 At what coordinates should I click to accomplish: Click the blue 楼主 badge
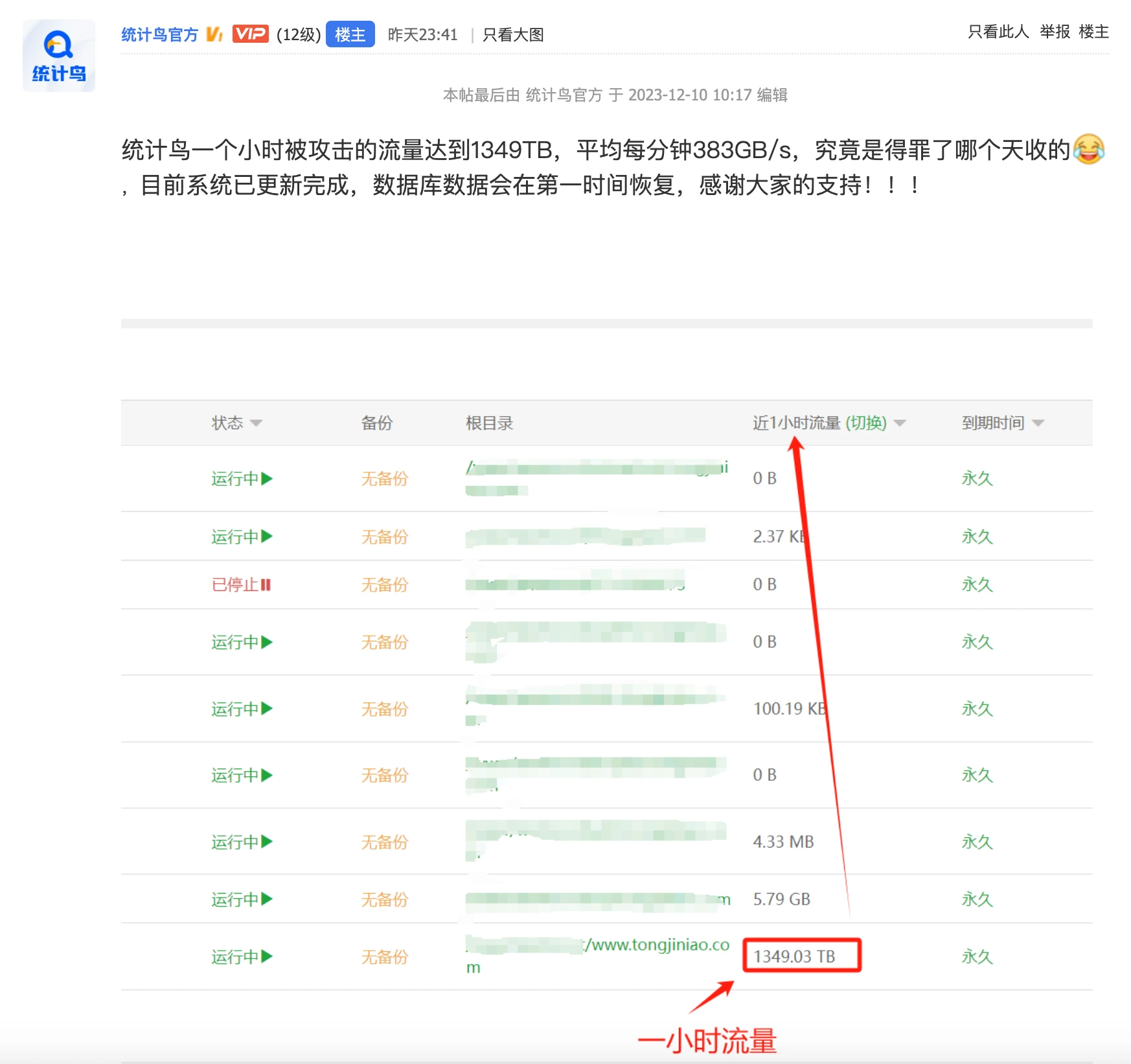350,34
